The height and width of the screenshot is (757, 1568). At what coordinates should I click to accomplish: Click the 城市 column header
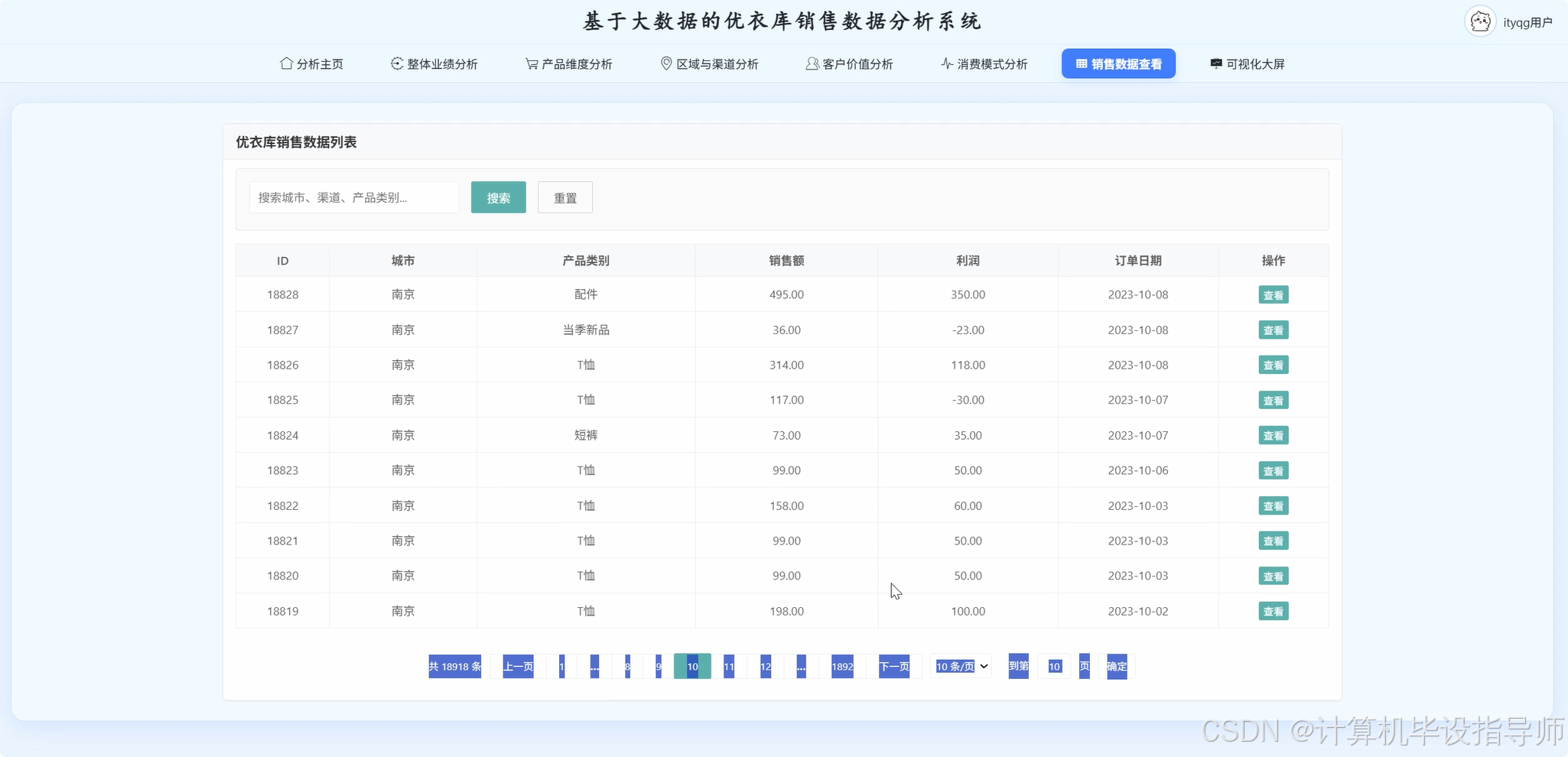tap(403, 261)
